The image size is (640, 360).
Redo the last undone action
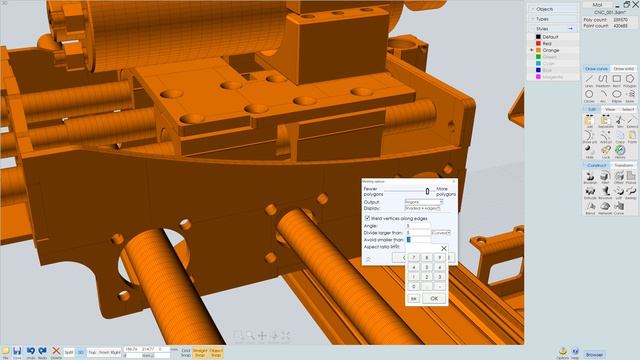tap(42, 352)
